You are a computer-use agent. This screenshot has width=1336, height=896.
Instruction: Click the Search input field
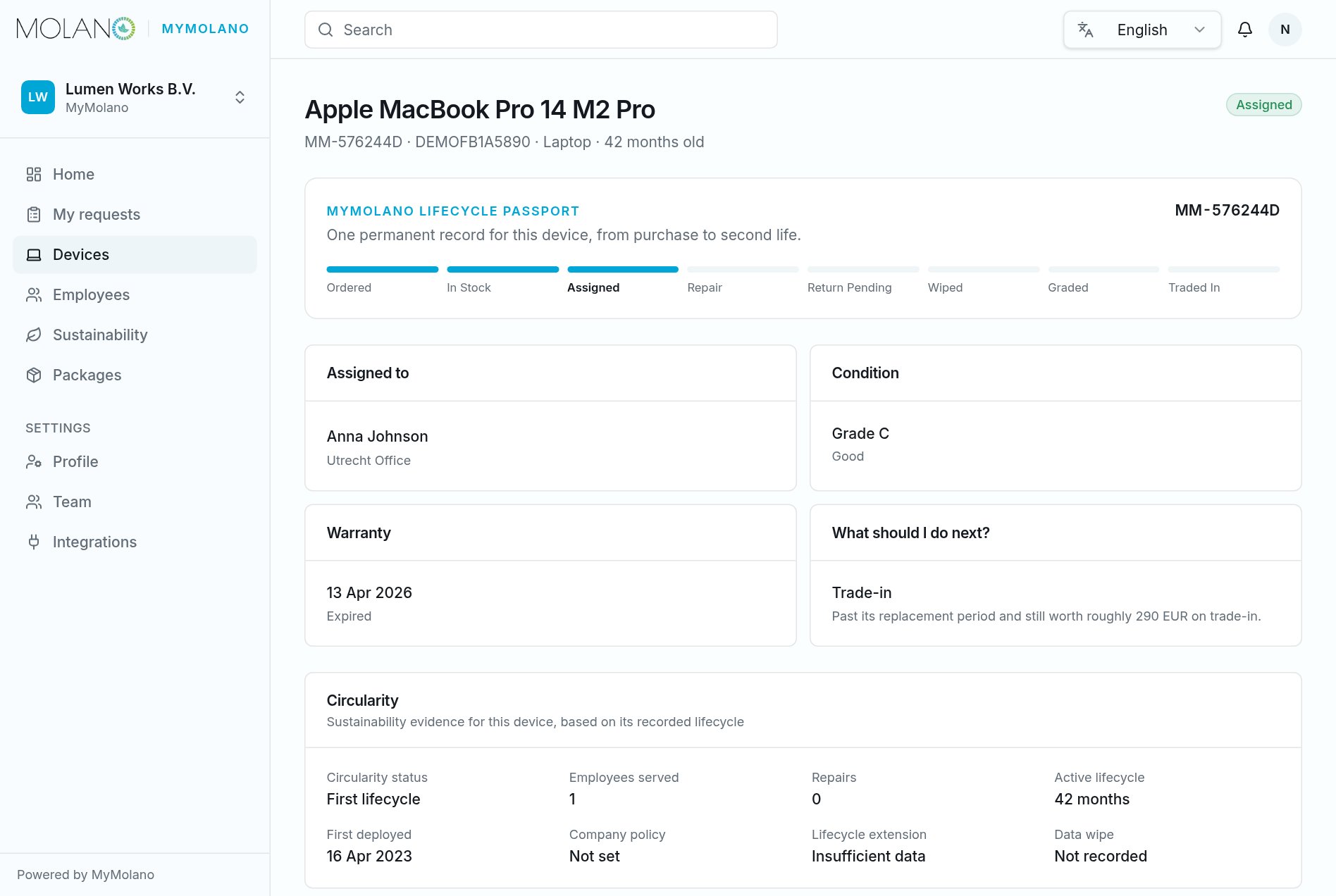[541, 30]
